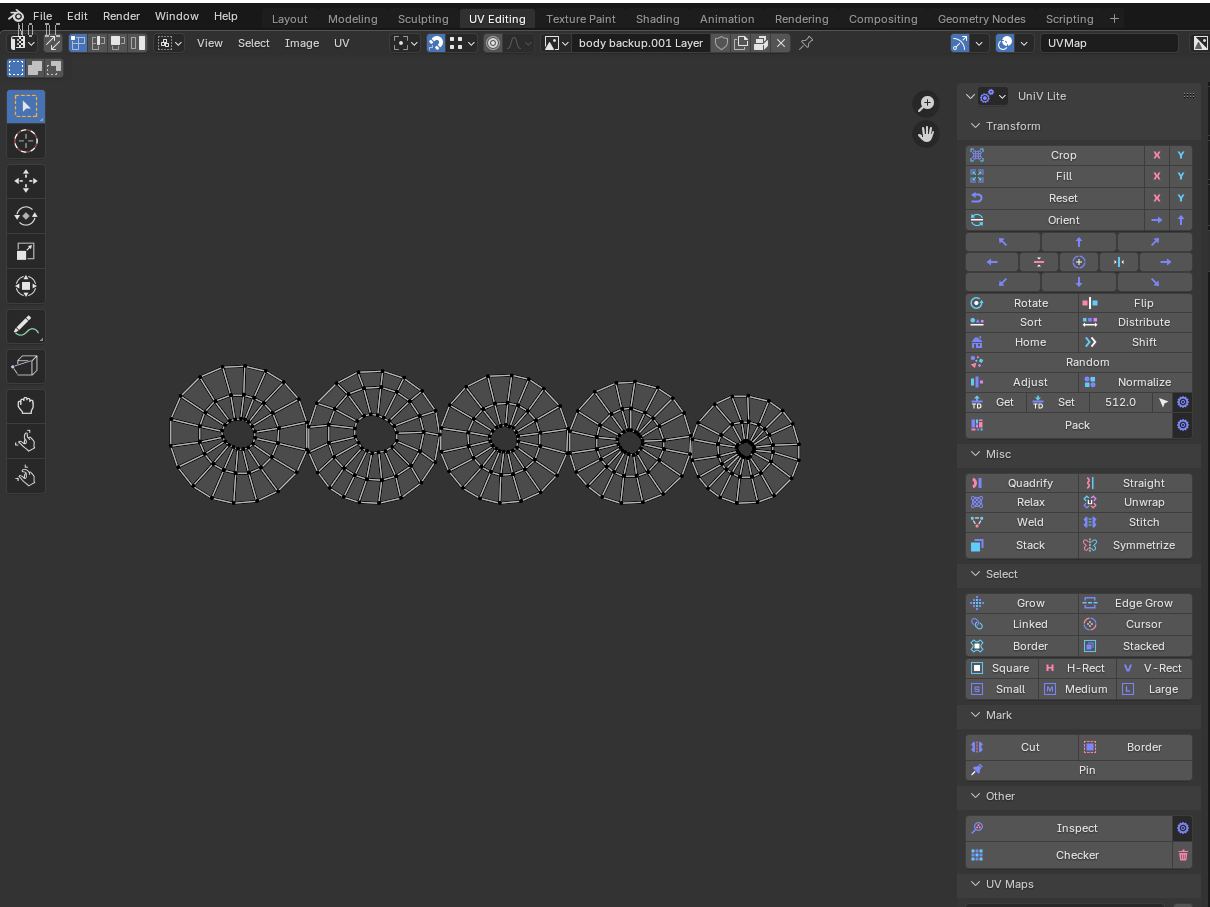Choose the Annotate pencil tool
1210x907 pixels.
26,327
